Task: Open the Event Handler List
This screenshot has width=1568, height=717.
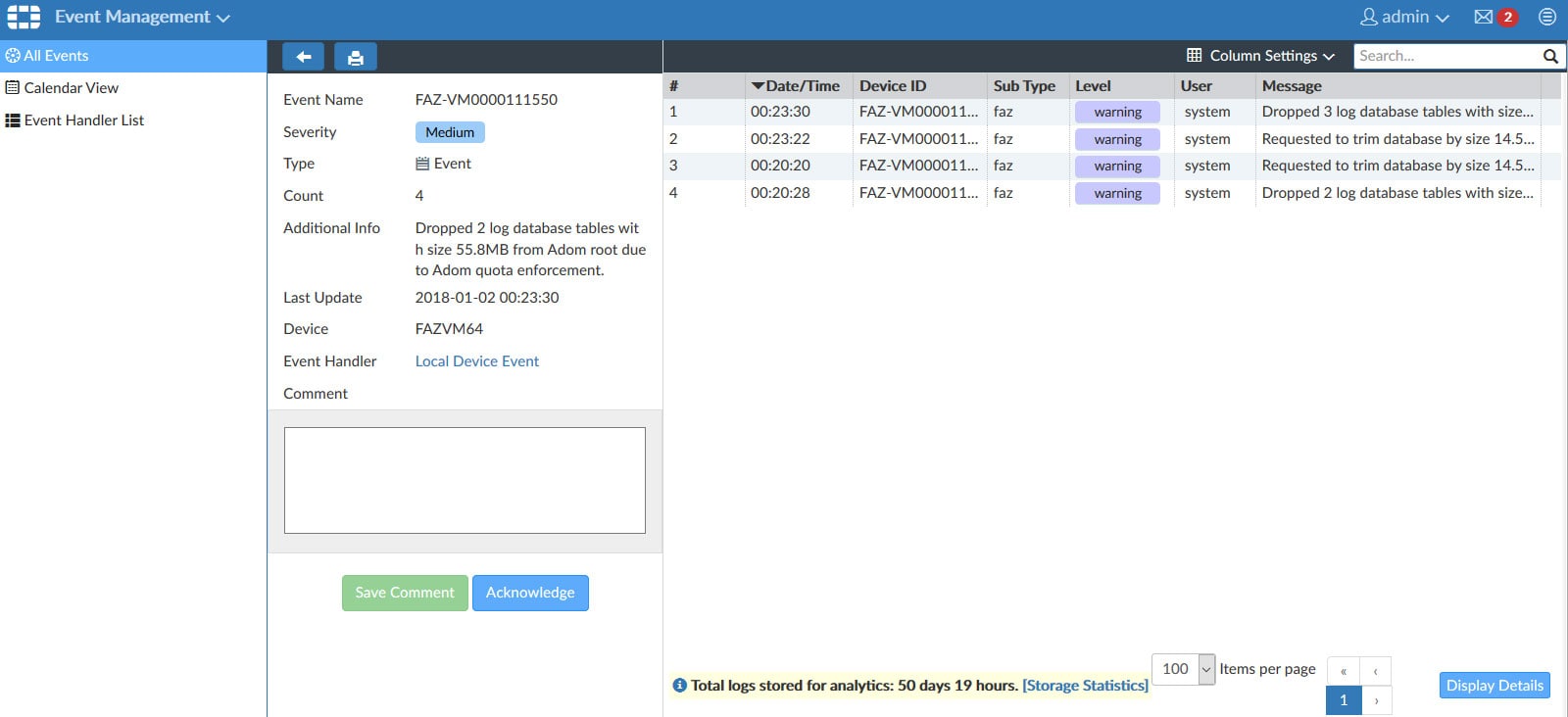Action: pyautogui.click(x=83, y=120)
